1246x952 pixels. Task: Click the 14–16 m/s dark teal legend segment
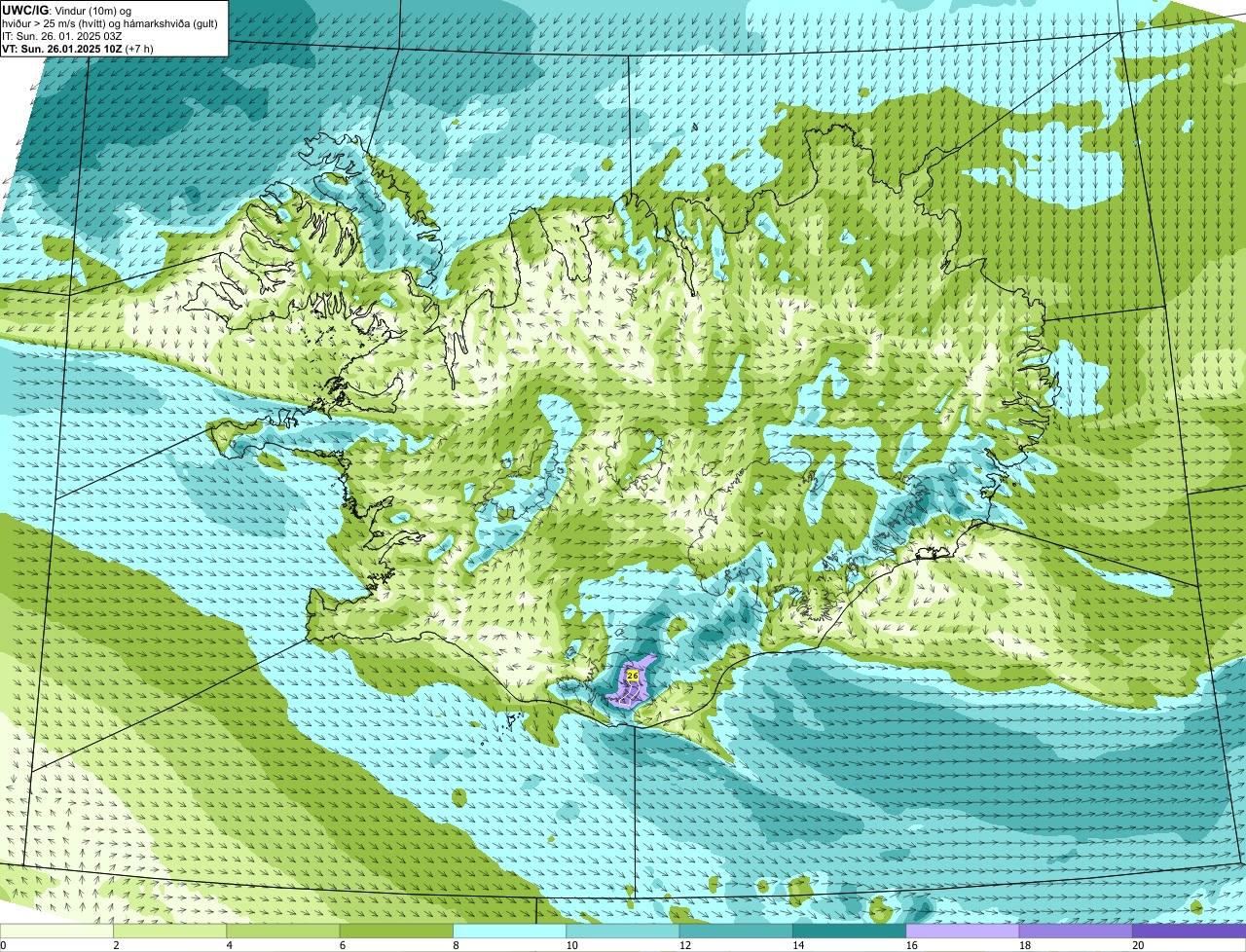pos(850,932)
